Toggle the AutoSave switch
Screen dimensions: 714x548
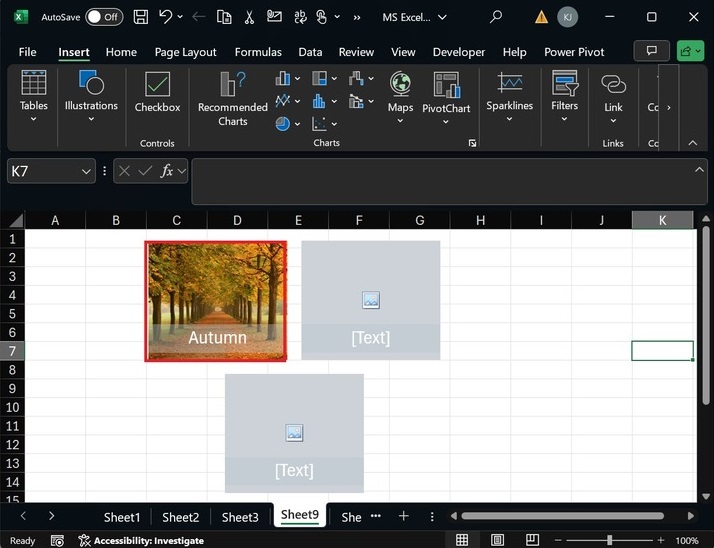click(103, 17)
